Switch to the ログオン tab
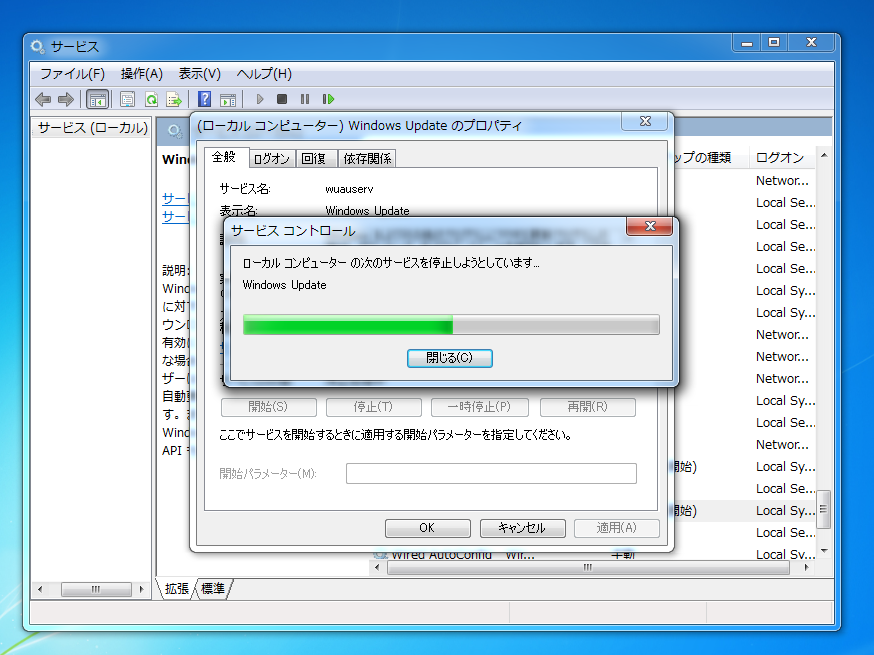The image size is (874, 655). tap(272, 159)
